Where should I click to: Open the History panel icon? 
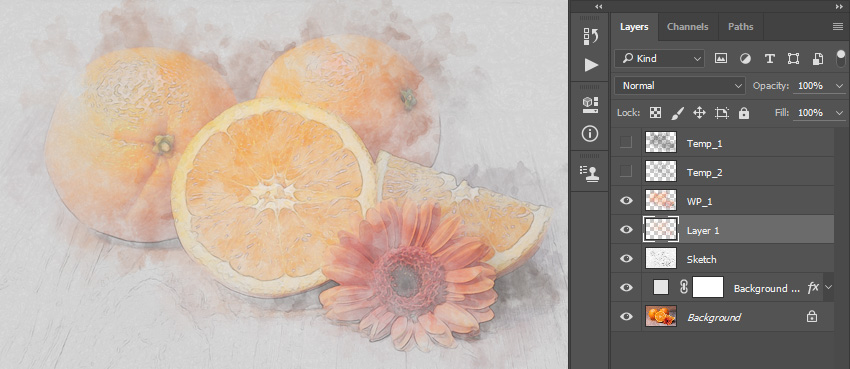click(x=590, y=36)
